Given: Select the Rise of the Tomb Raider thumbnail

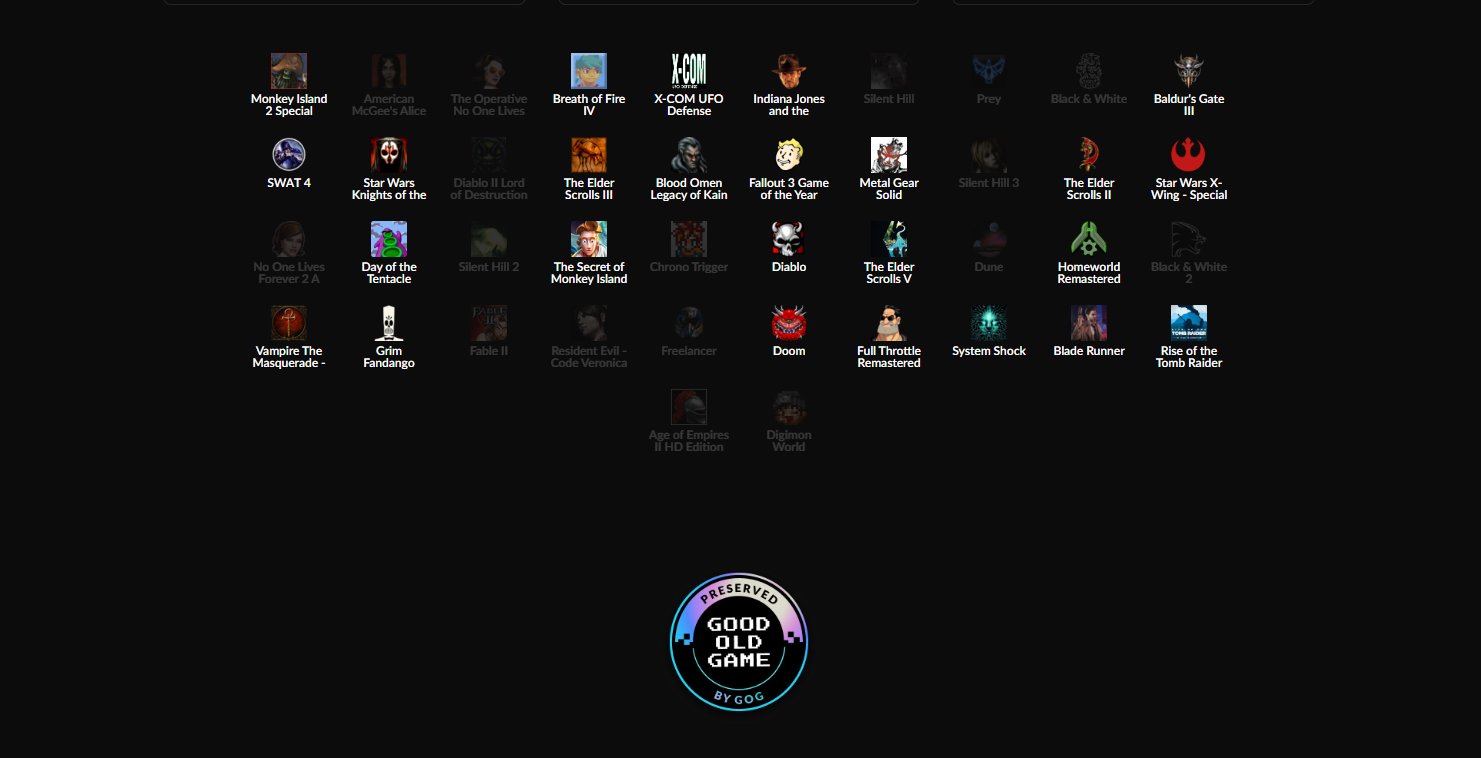Looking at the screenshot, I should pos(1189,324).
